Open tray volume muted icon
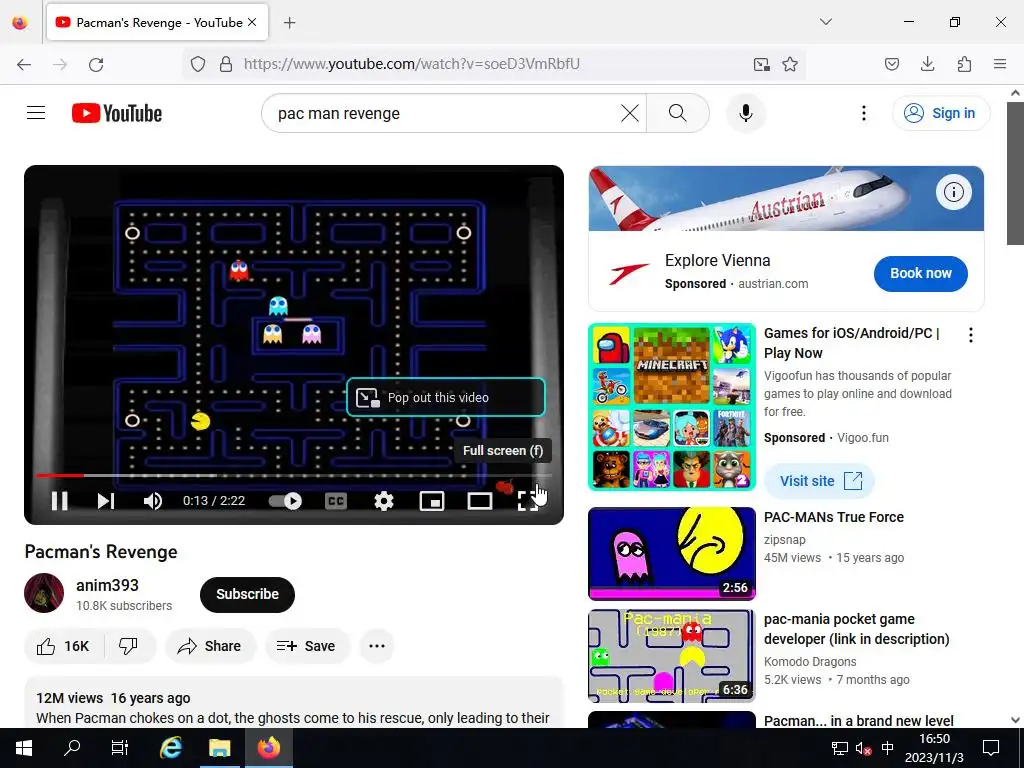This screenshot has width=1024, height=768. [x=863, y=748]
